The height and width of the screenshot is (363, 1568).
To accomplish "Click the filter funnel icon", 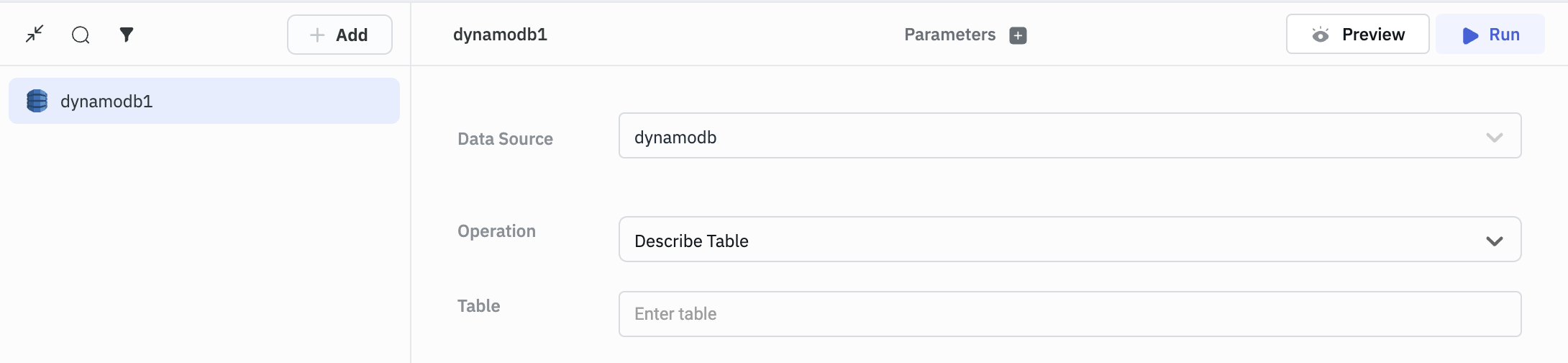I will pos(127,35).
